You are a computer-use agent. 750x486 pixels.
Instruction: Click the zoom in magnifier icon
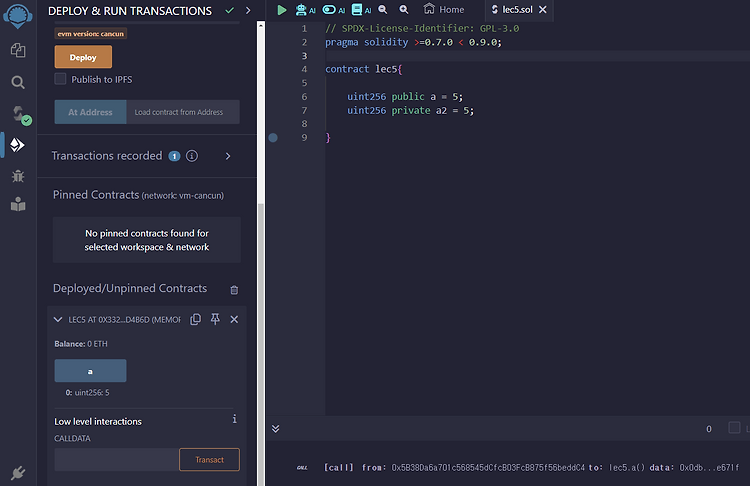coord(404,9)
